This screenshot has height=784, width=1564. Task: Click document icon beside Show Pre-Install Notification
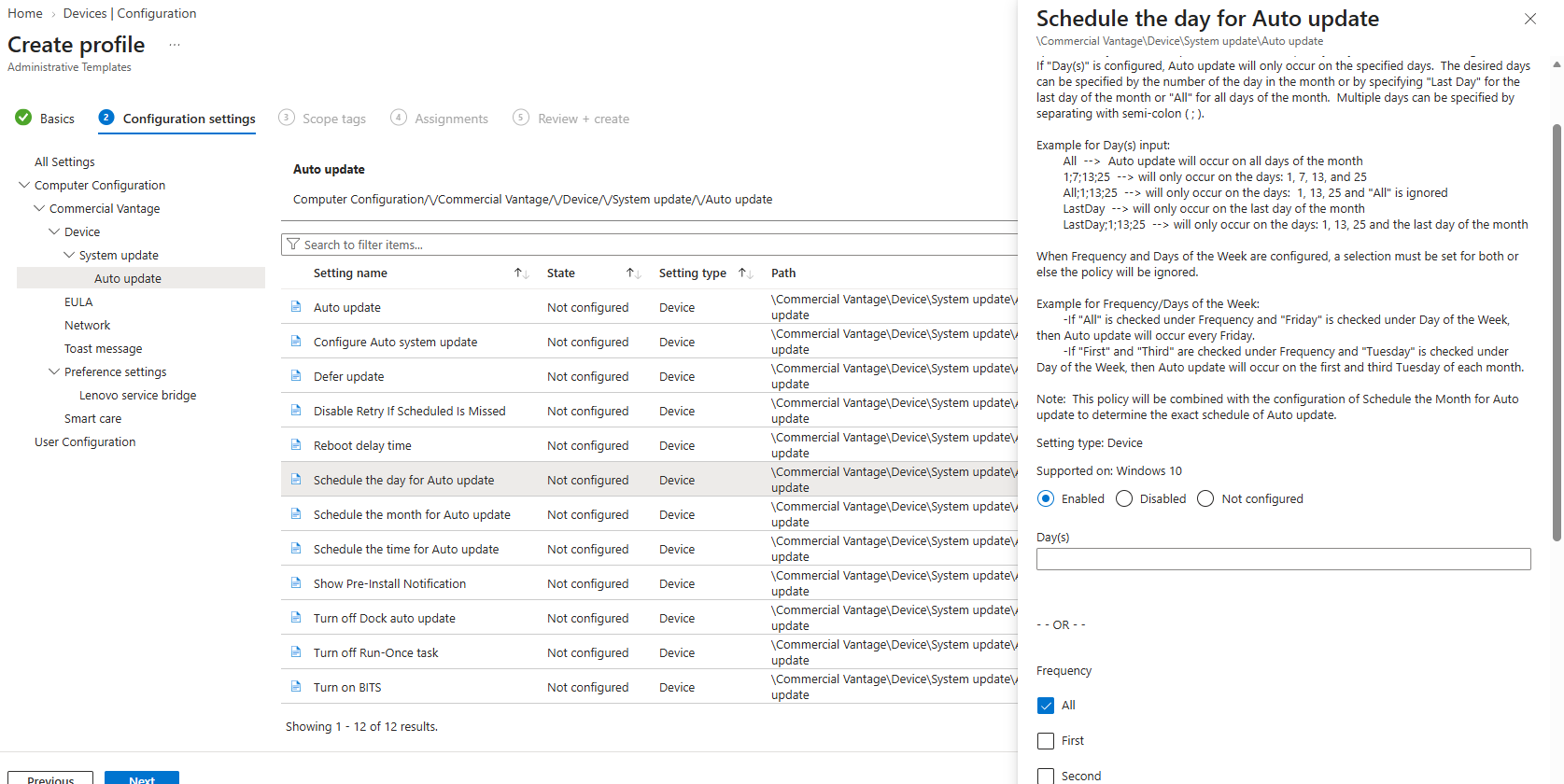pyautogui.click(x=296, y=583)
